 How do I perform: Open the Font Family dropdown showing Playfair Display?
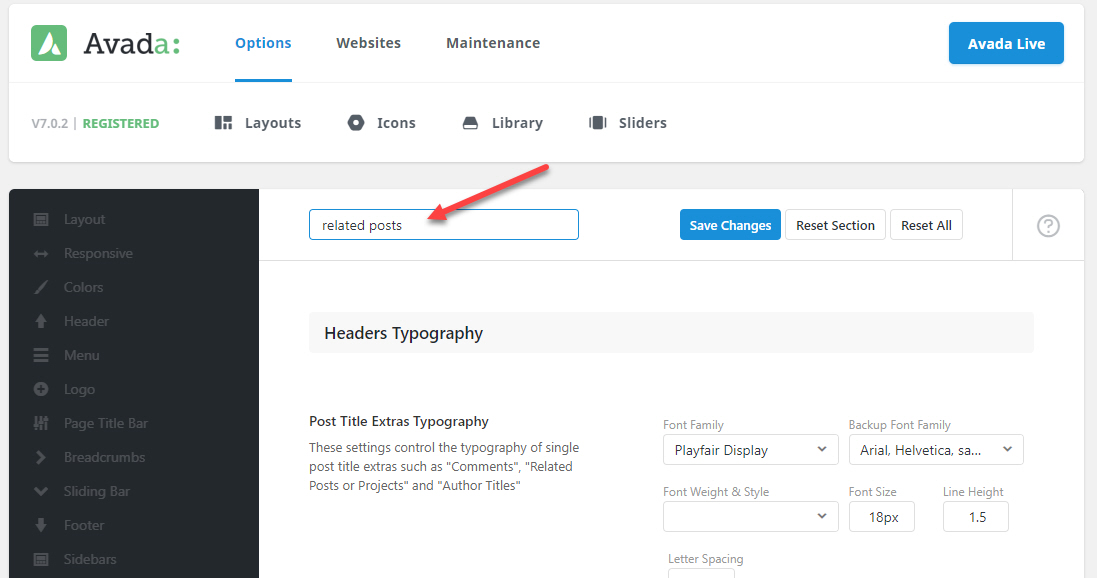pos(751,450)
